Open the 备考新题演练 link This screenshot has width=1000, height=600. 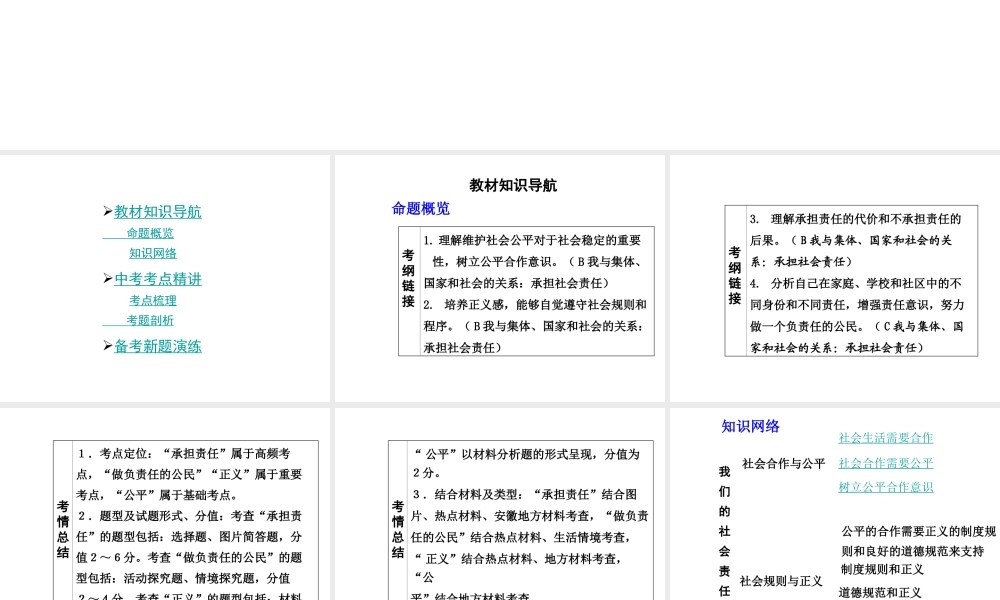(x=158, y=346)
